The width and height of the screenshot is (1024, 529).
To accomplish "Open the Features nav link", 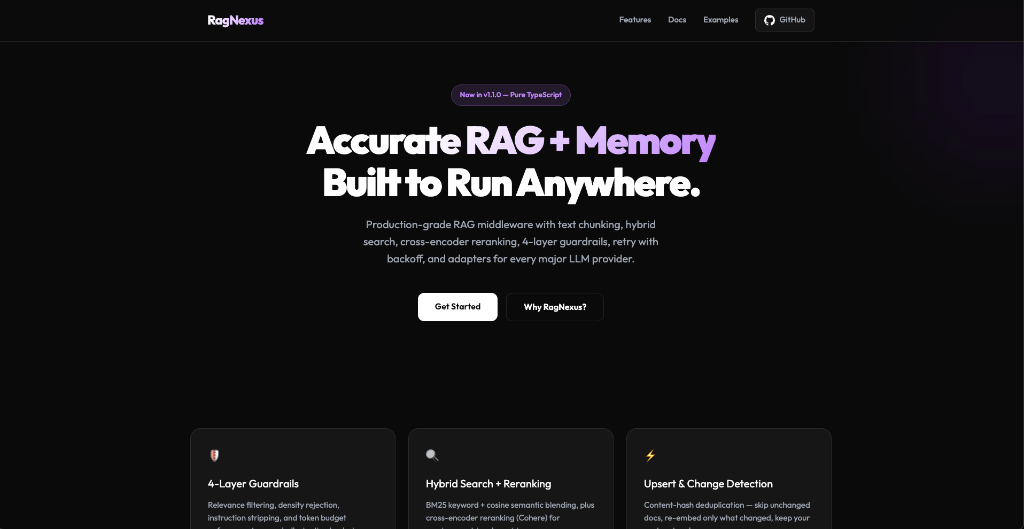I will coord(635,20).
